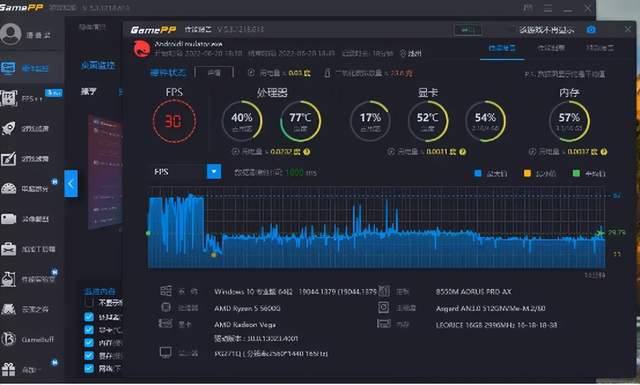Uncheck the last monitoring content checkbox
The image size is (640, 385).
pyautogui.click(x=89, y=368)
